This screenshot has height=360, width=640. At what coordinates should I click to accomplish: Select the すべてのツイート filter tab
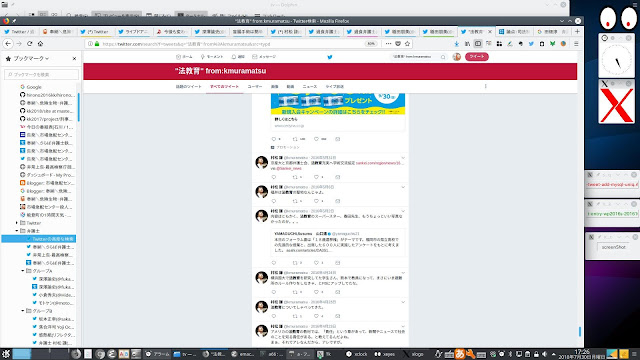224,87
